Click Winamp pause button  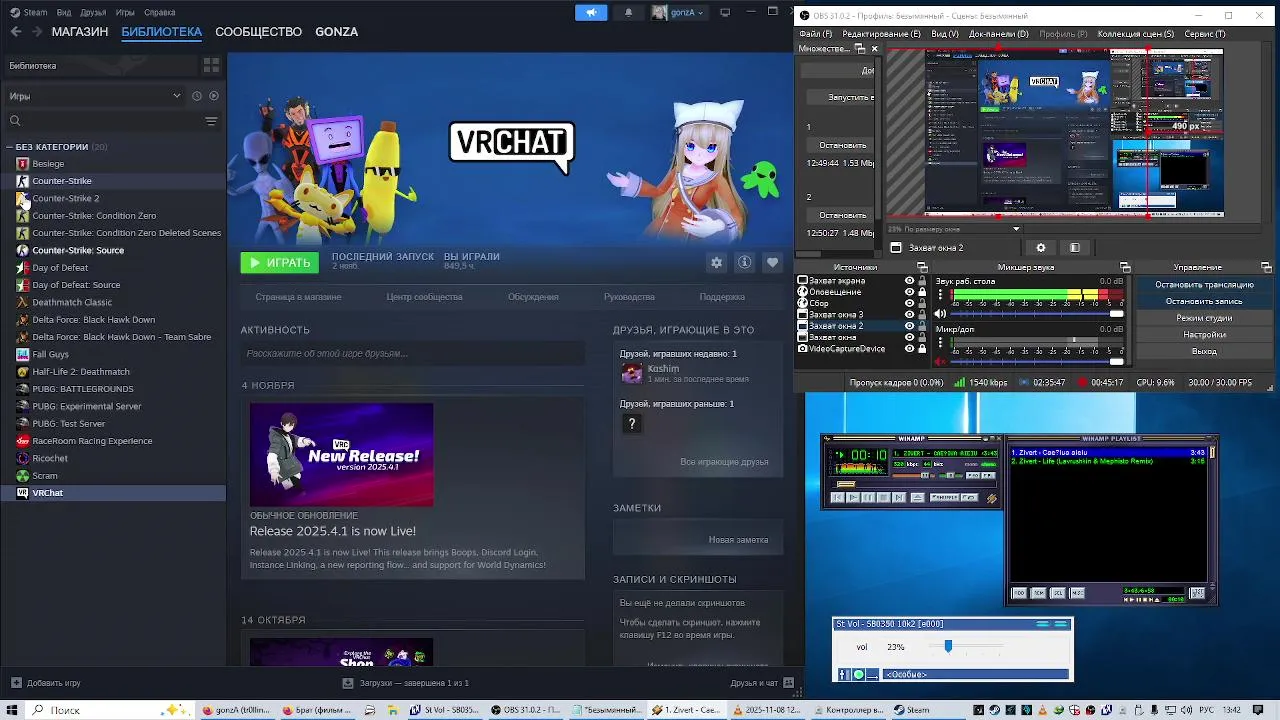click(x=868, y=498)
